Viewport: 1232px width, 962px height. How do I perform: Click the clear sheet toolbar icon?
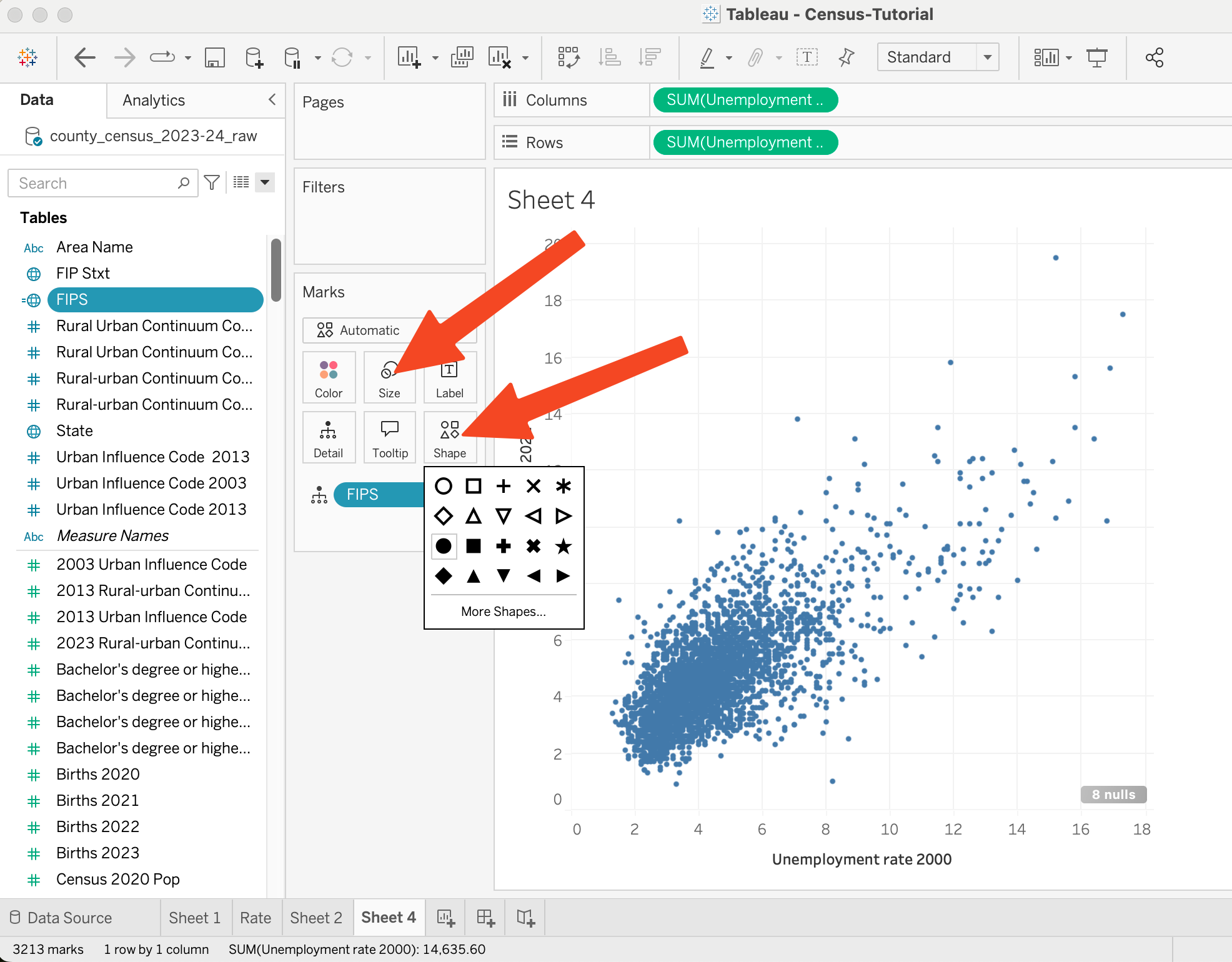point(500,57)
